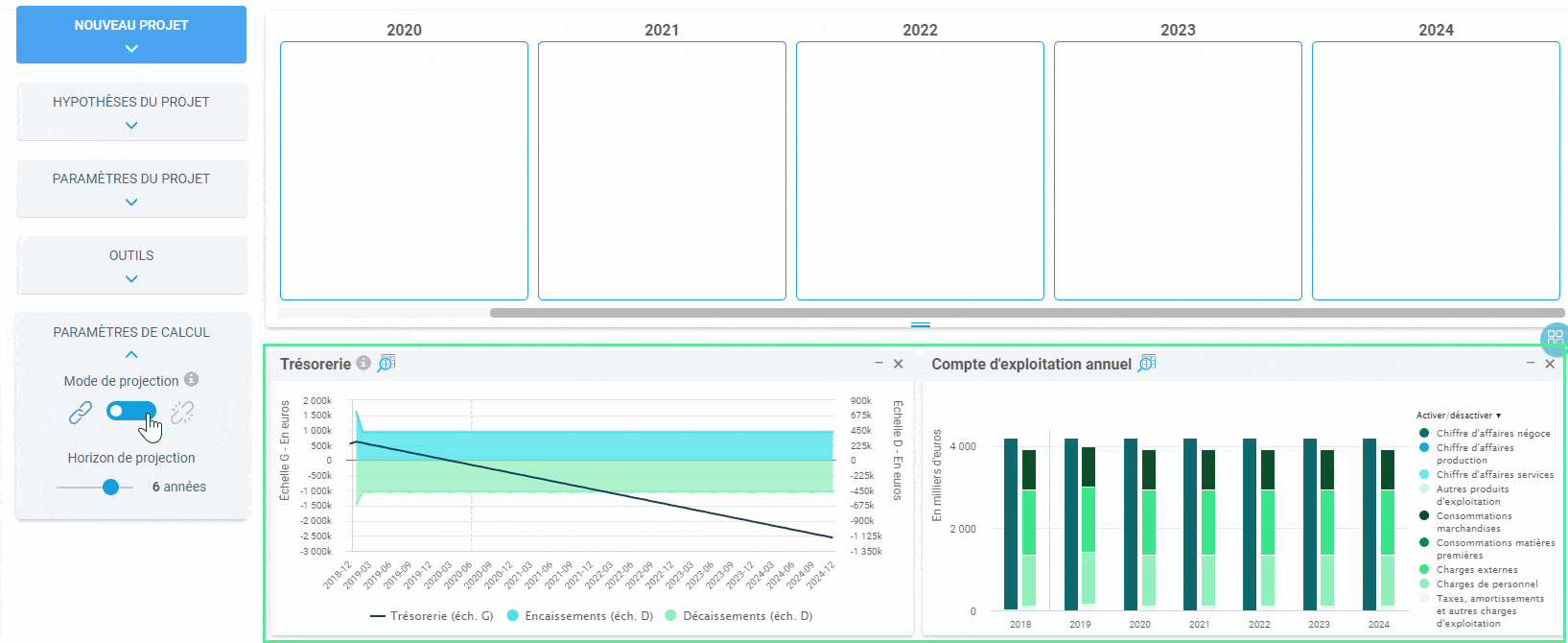Click the horizontal scrollbar under year panels
Viewport: 1568px width, 643px height.
(x=1027, y=313)
